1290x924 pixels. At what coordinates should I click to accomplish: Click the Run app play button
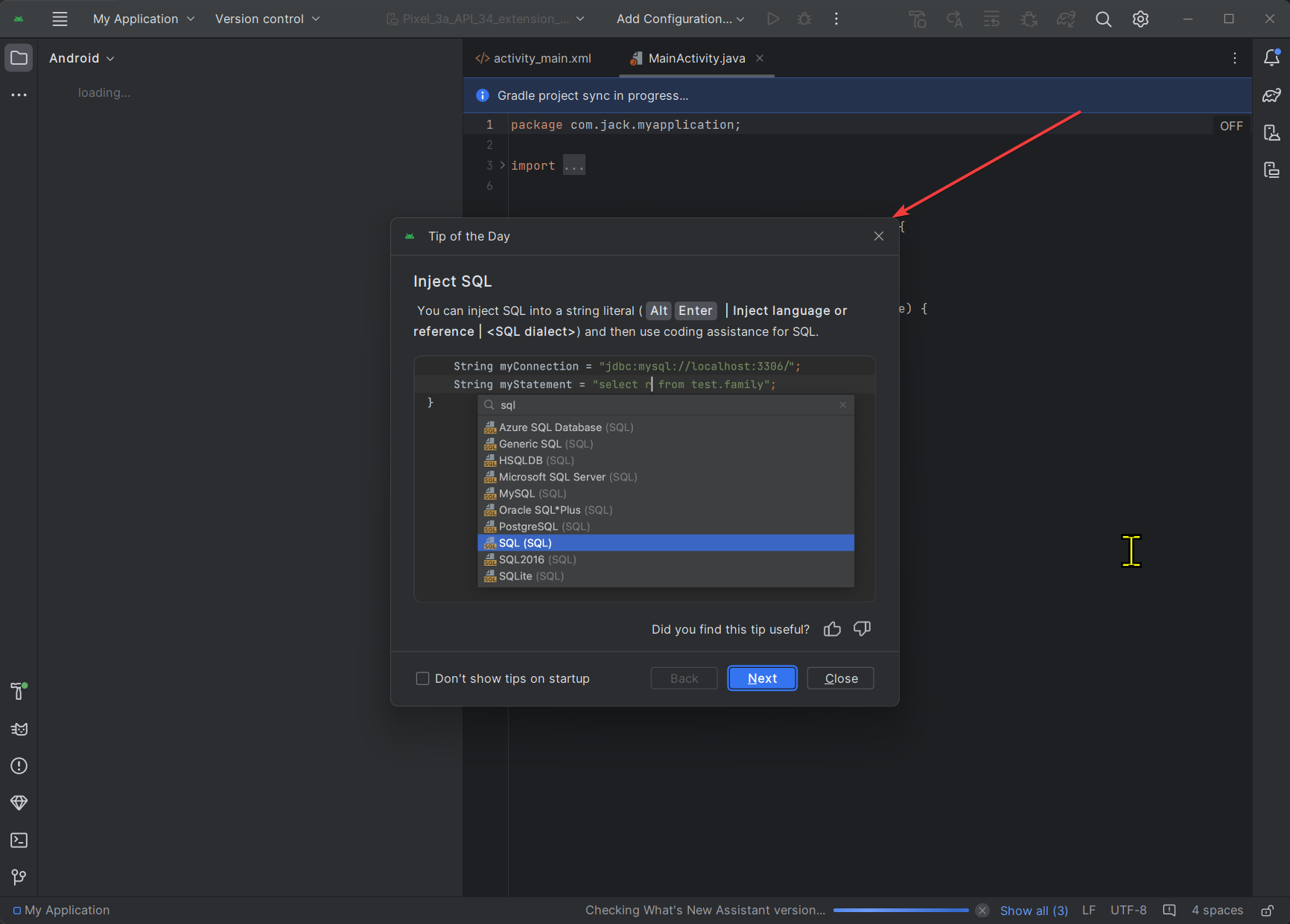[773, 19]
